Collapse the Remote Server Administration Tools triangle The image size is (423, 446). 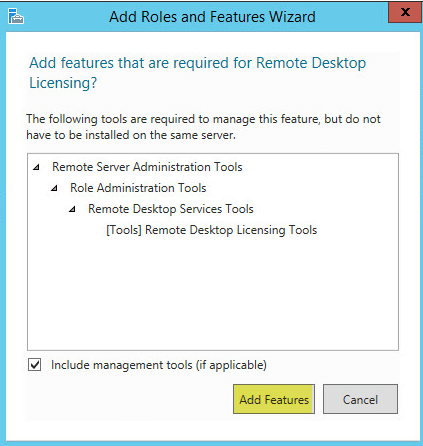[36, 167]
